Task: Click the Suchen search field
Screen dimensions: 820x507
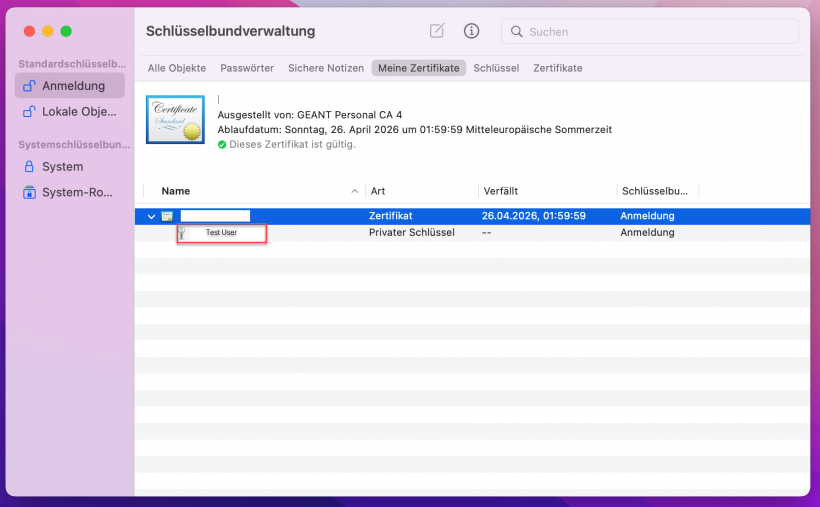Action: click(x=655, y=32)
